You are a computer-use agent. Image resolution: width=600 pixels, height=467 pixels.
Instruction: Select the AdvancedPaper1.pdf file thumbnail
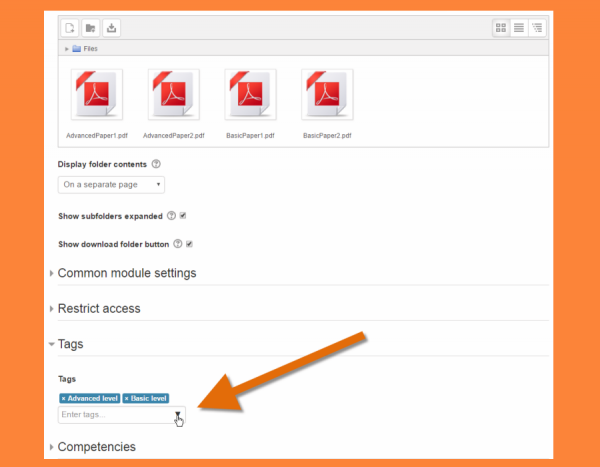[96, 95]
